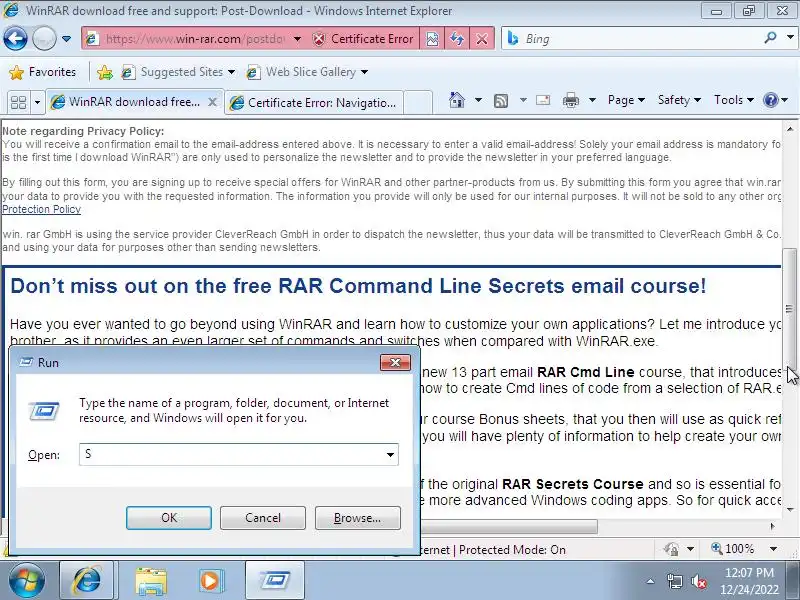The width and height of the screenshot is (800, 600).
Task: Click the muted volume tray icon
Action: (698, 581)
